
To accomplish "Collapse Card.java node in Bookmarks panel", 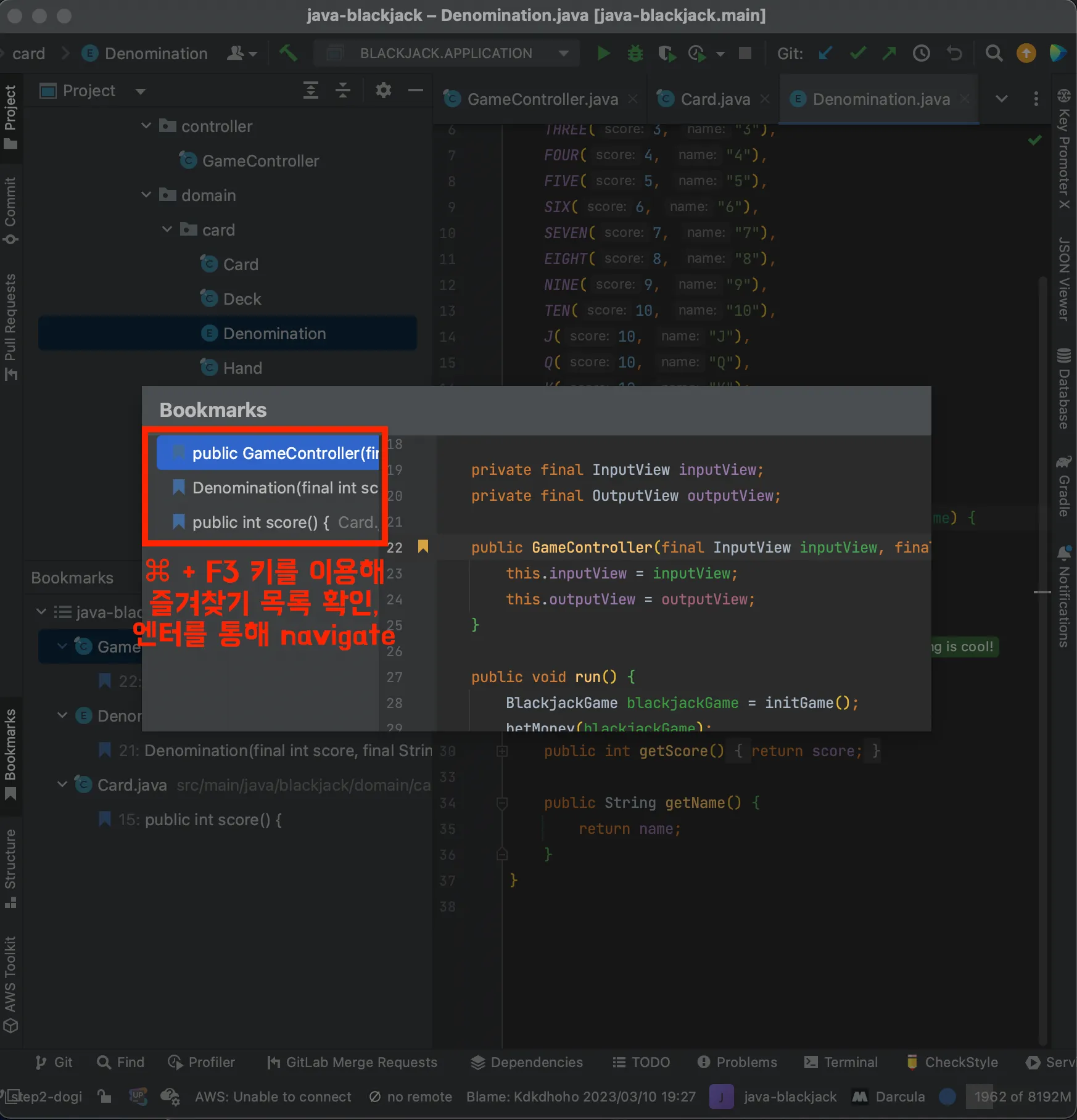I will tap(62, 784).
